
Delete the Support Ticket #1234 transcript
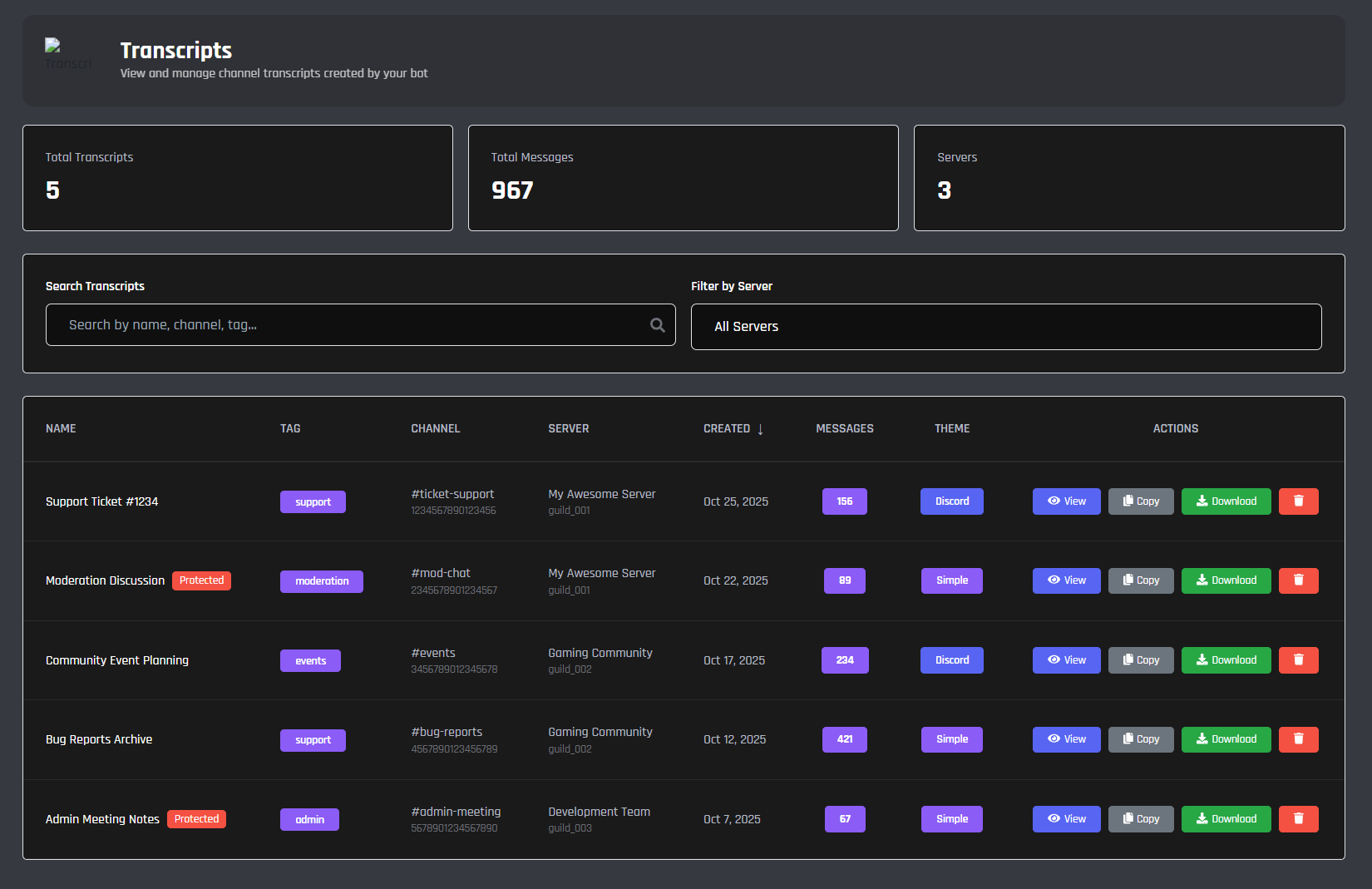click(x=1298, y=501)
